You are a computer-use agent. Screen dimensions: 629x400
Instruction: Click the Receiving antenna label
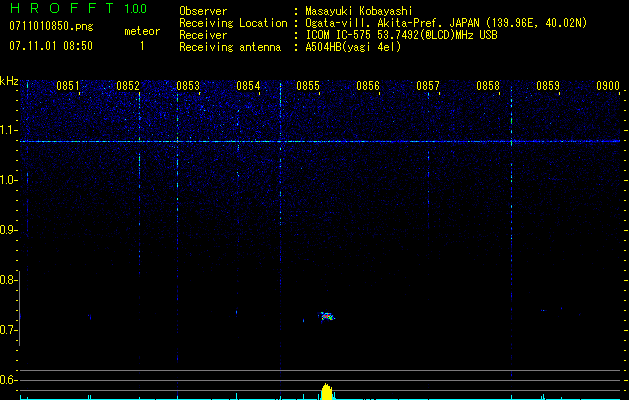(x=230, y=47)
